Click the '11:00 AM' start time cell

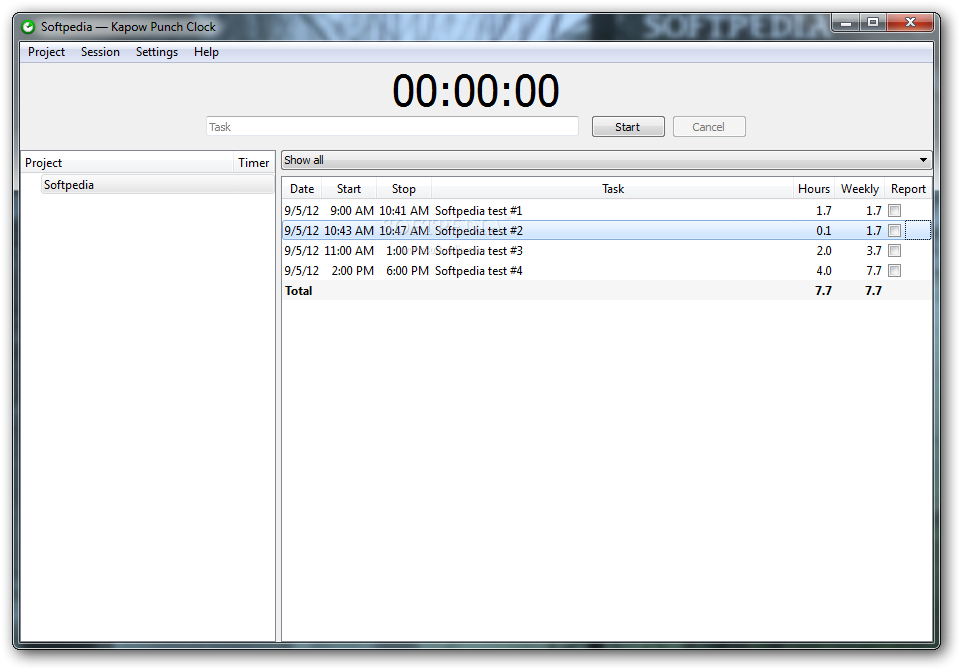(x=349, y=251)
